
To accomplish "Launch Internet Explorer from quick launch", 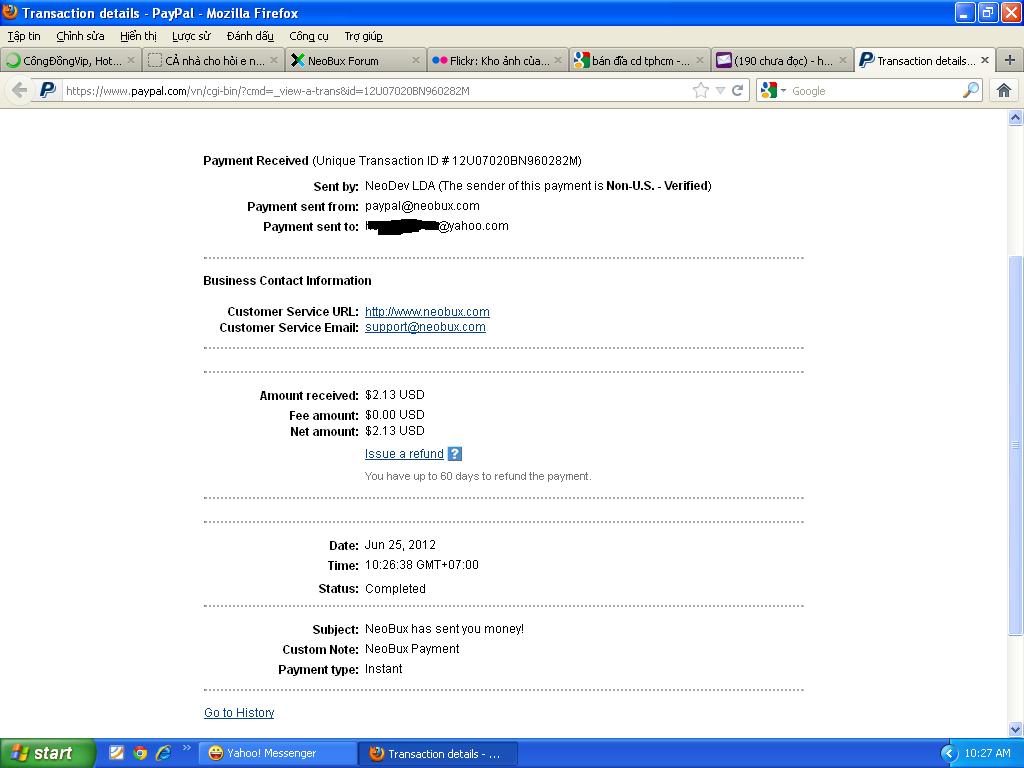I will [163, 753].
